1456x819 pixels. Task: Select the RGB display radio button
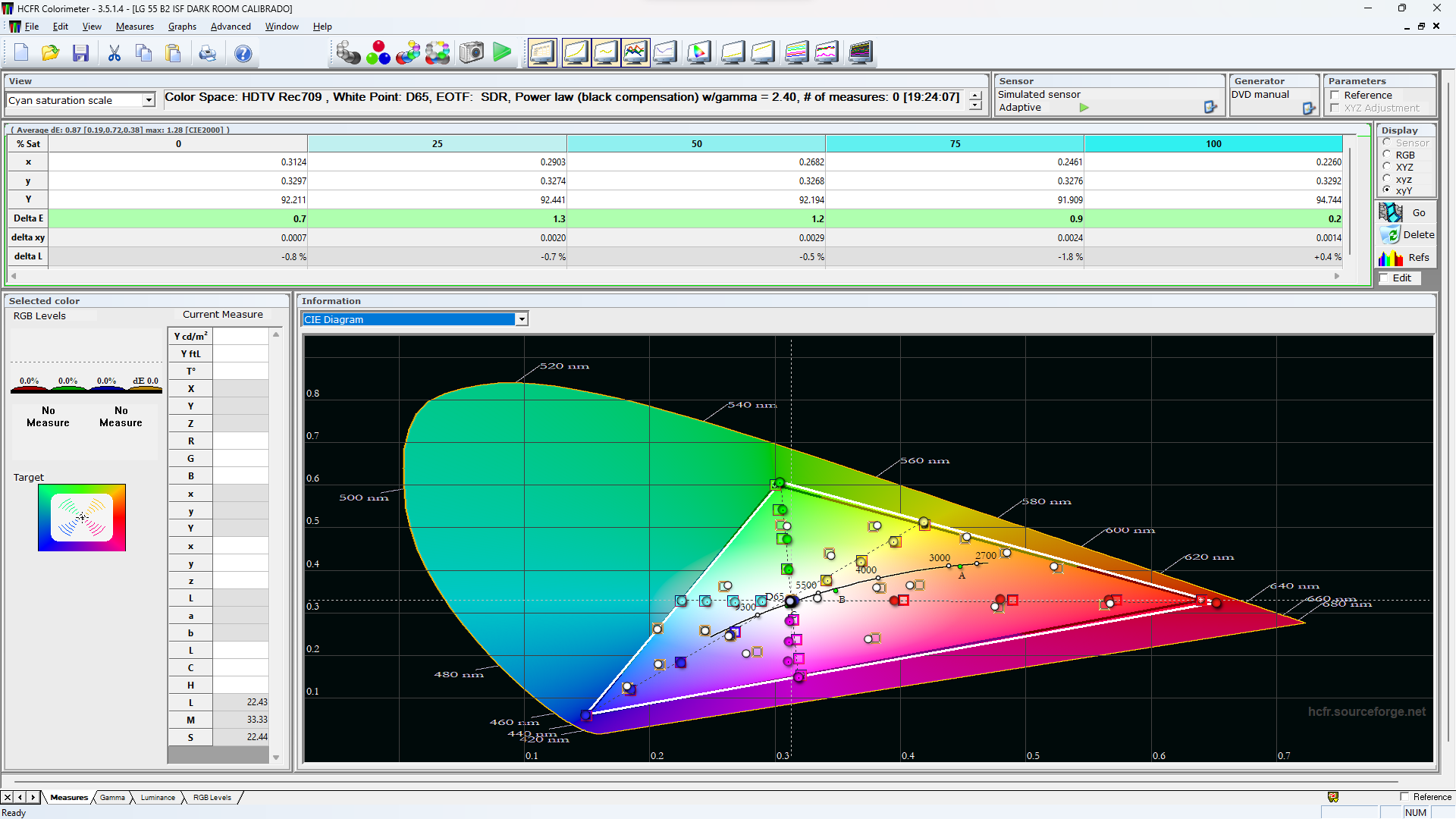(1387, 155)
